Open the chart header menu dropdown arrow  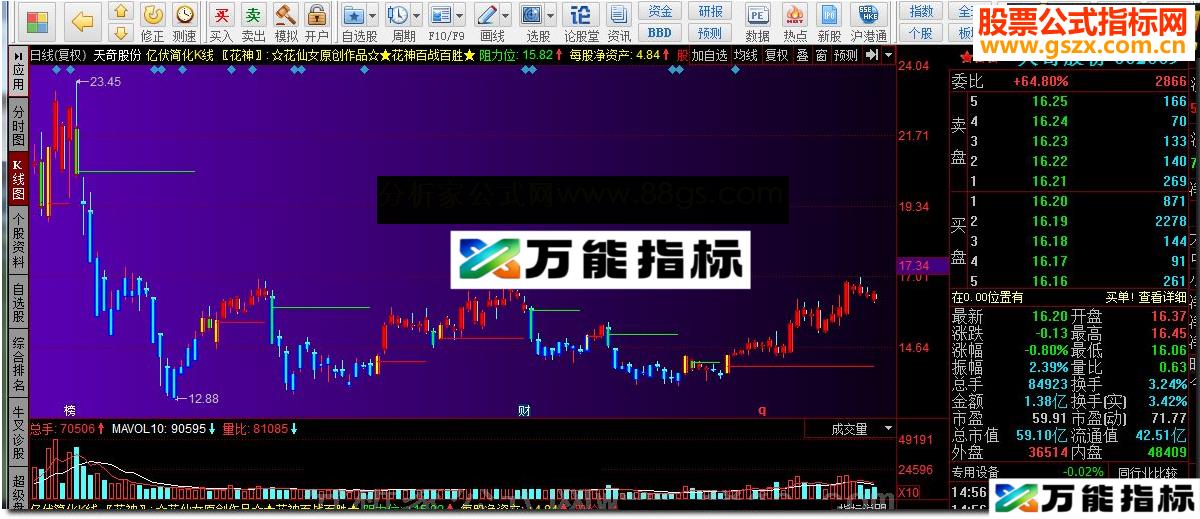tap(888, 55)
